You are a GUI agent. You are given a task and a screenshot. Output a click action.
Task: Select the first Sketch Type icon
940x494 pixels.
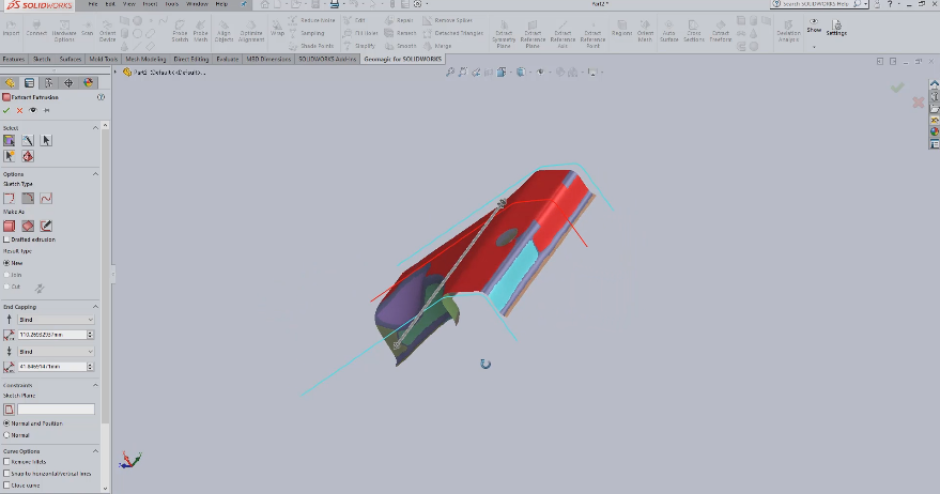pos(9,198)
